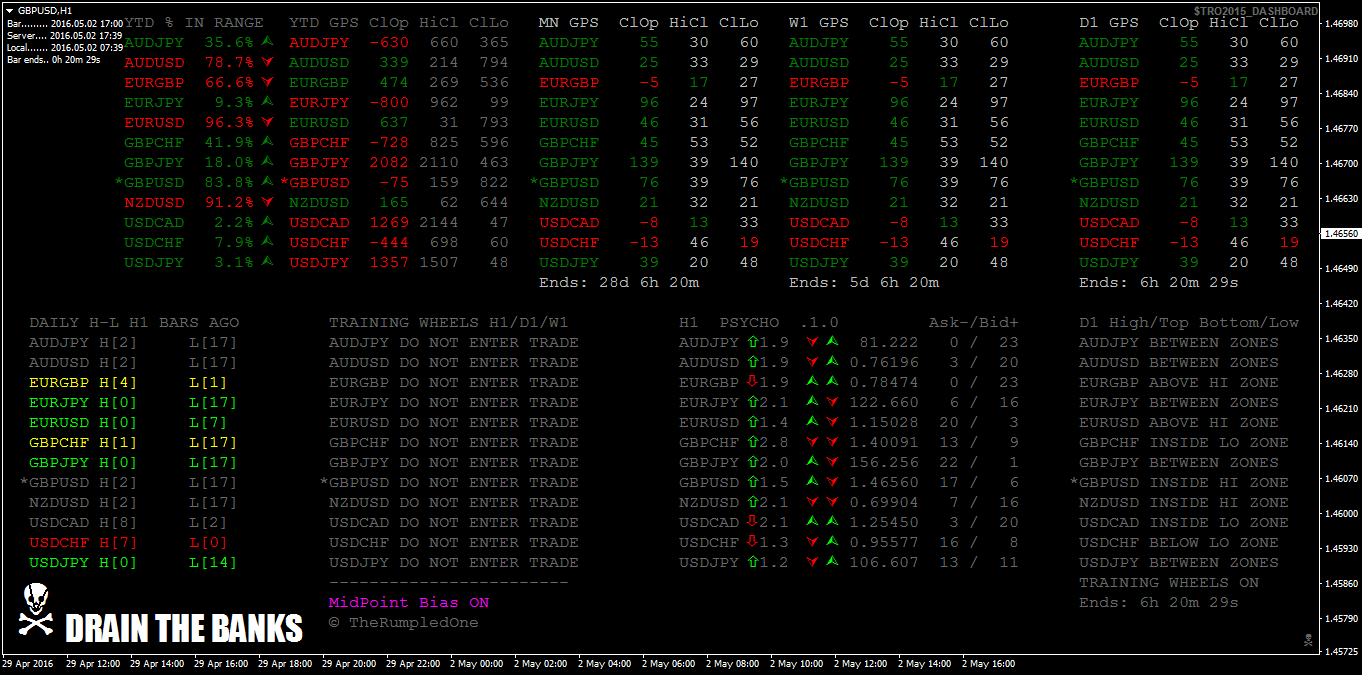Select the USDCHF BELOW LO ZONE row
The image size is (1362, 675).
click(1178, 542)
